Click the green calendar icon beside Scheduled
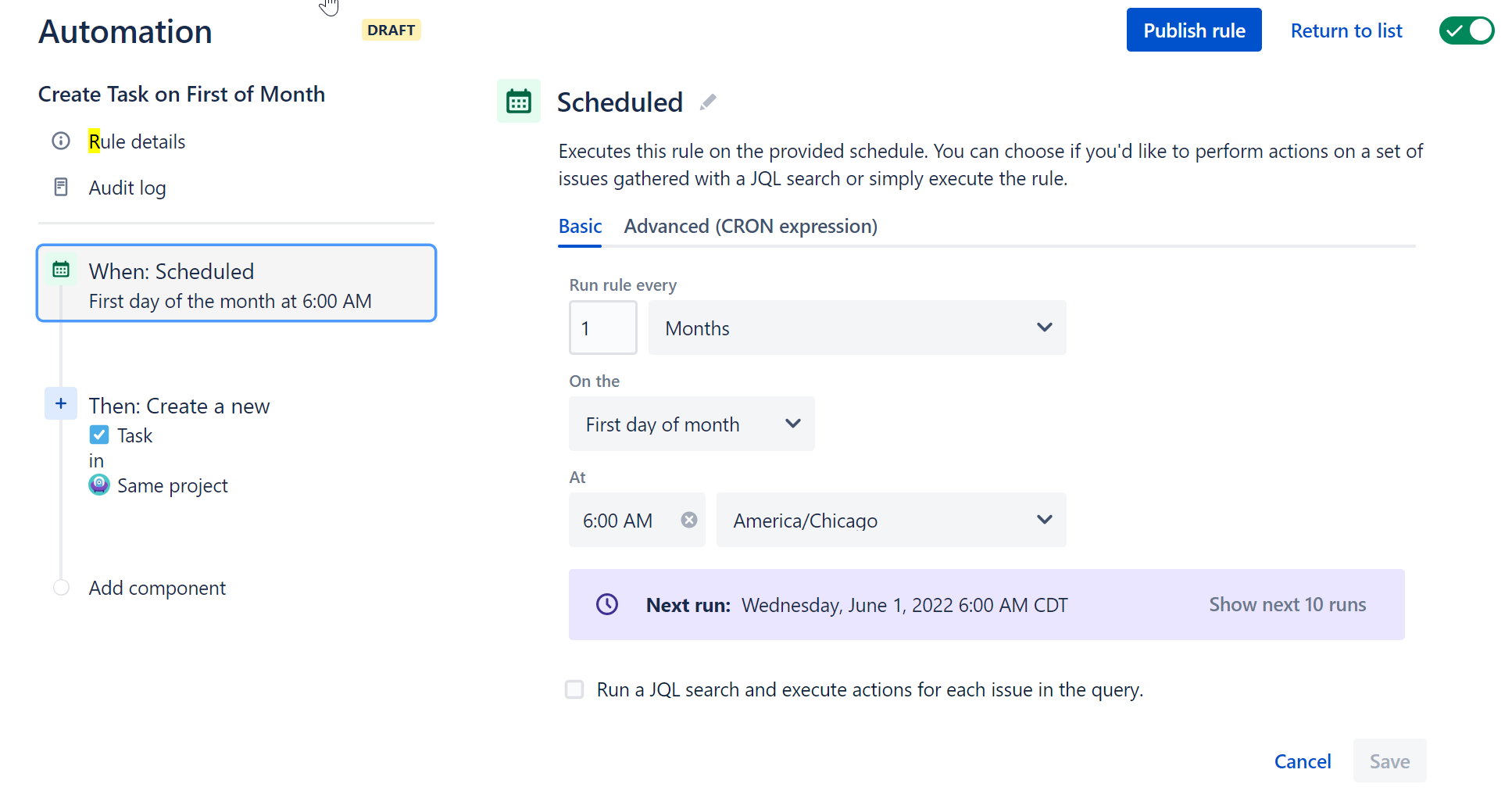 click(519, 102)
